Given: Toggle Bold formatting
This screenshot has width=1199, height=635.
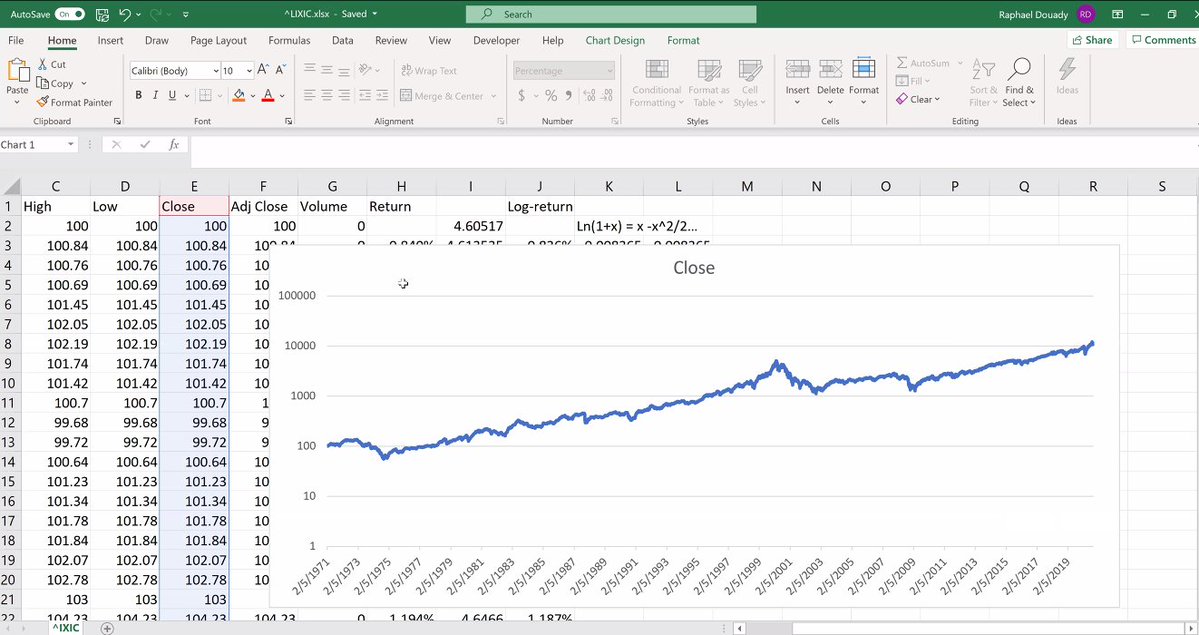Looking at the screenshot, I should coord(138,95).
